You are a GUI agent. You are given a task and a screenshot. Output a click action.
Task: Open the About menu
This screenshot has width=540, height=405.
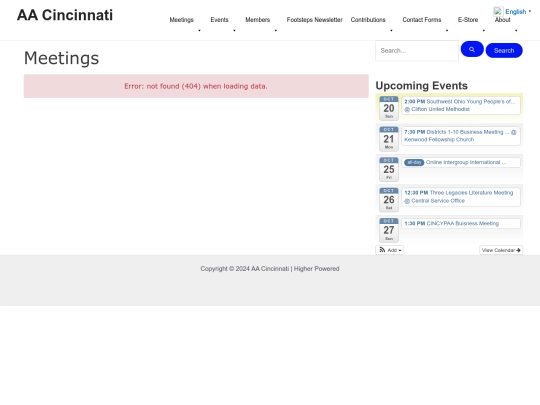(x=503, y=20)
